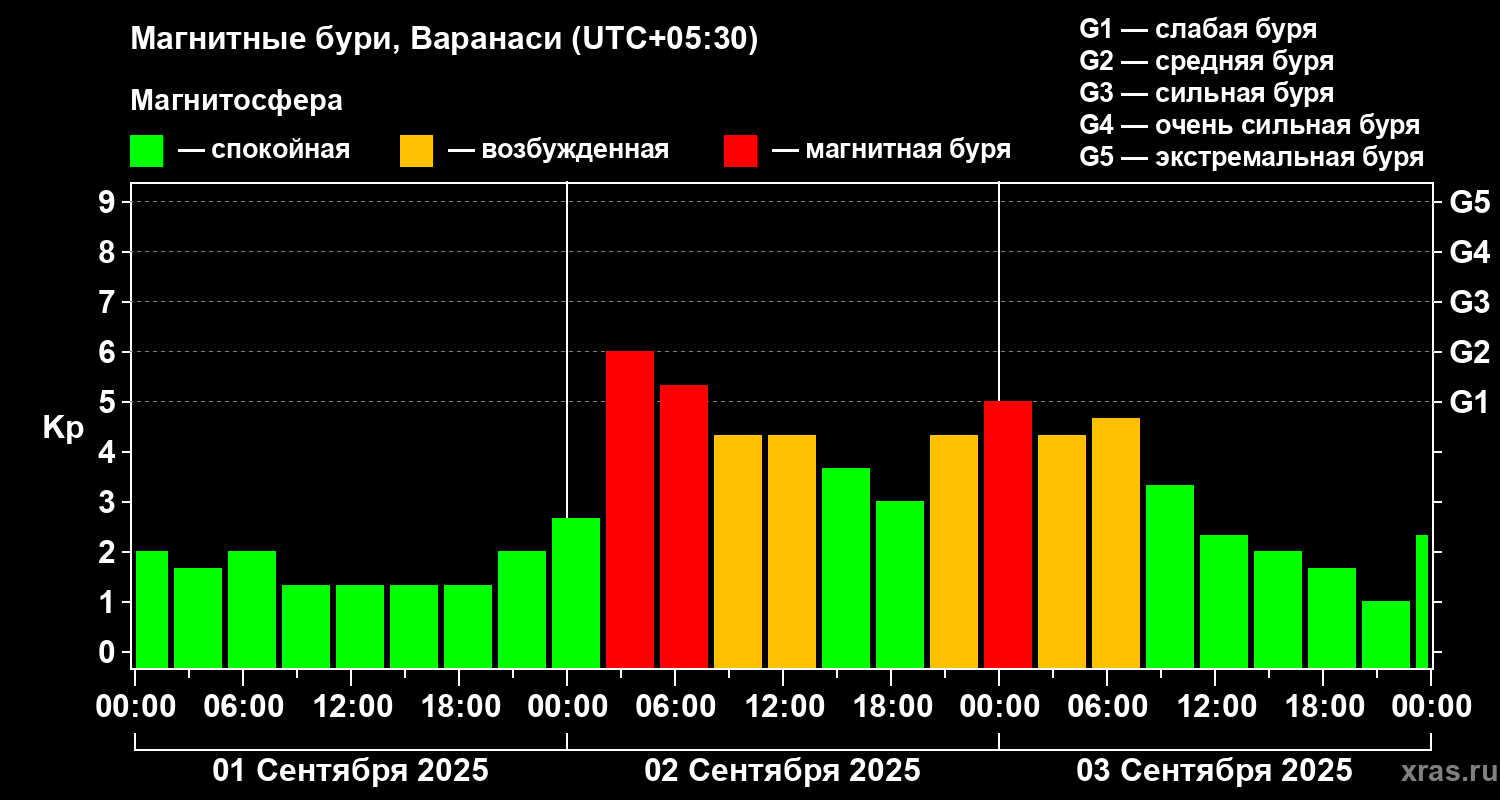This screenshot has width=1500, height=800.
Task: Click the shortest green bar at Kp 1
Action: (x=1386, y=634)
